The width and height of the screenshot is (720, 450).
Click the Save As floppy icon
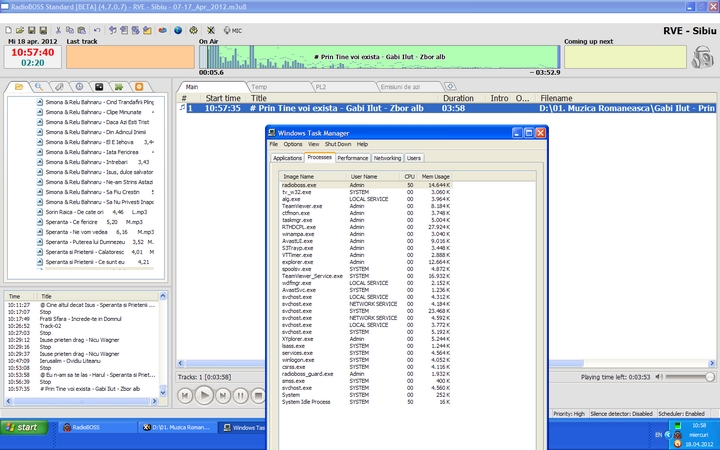coord(43,30)
